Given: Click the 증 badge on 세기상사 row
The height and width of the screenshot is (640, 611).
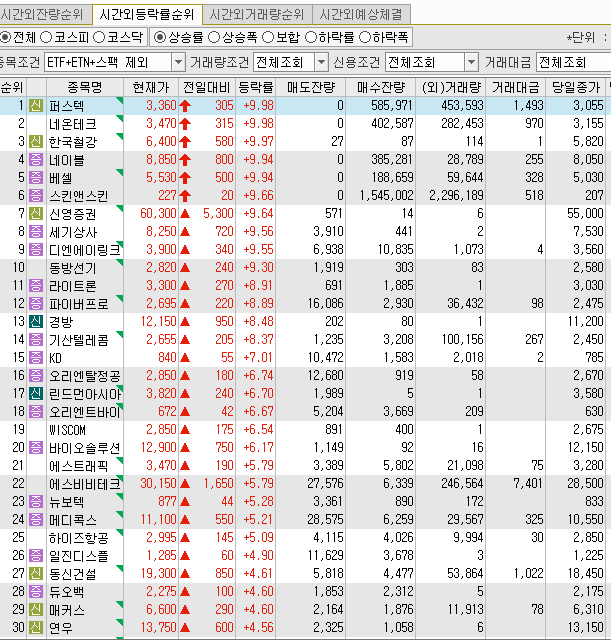Looking at the screenshot, I should pos(36,231).
